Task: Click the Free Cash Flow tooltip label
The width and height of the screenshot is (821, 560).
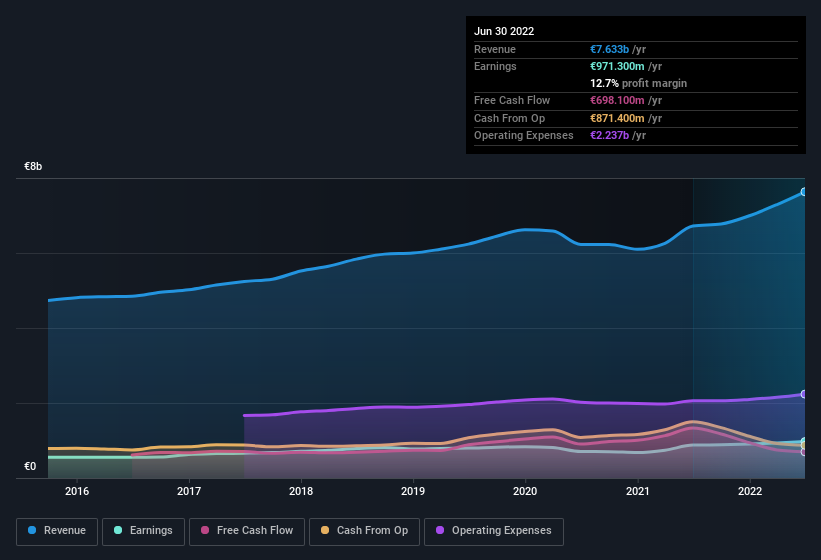Action: coord(512,100)
